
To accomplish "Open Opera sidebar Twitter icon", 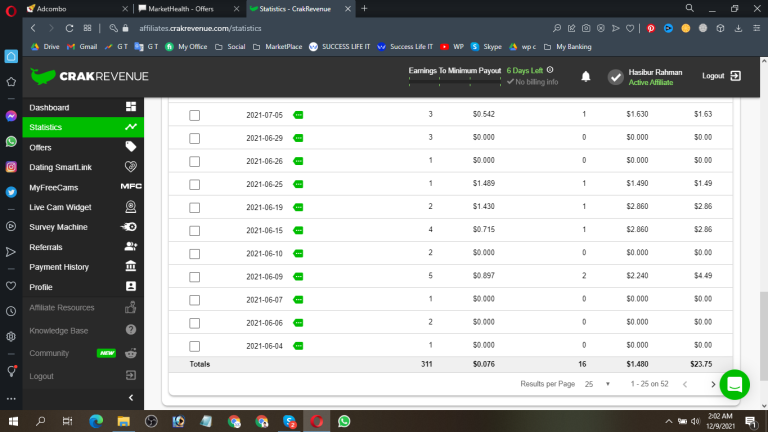I will point(11,192).
